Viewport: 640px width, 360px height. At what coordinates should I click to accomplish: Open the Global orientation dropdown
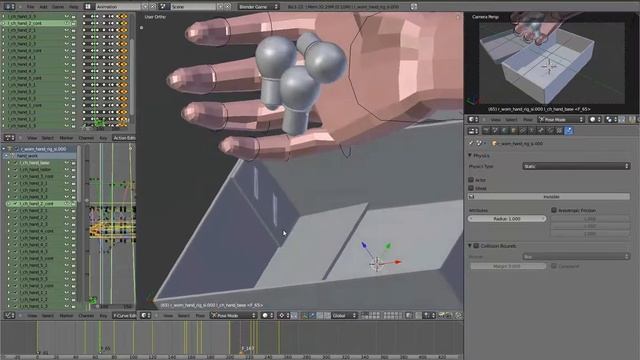tap(344, 316)
